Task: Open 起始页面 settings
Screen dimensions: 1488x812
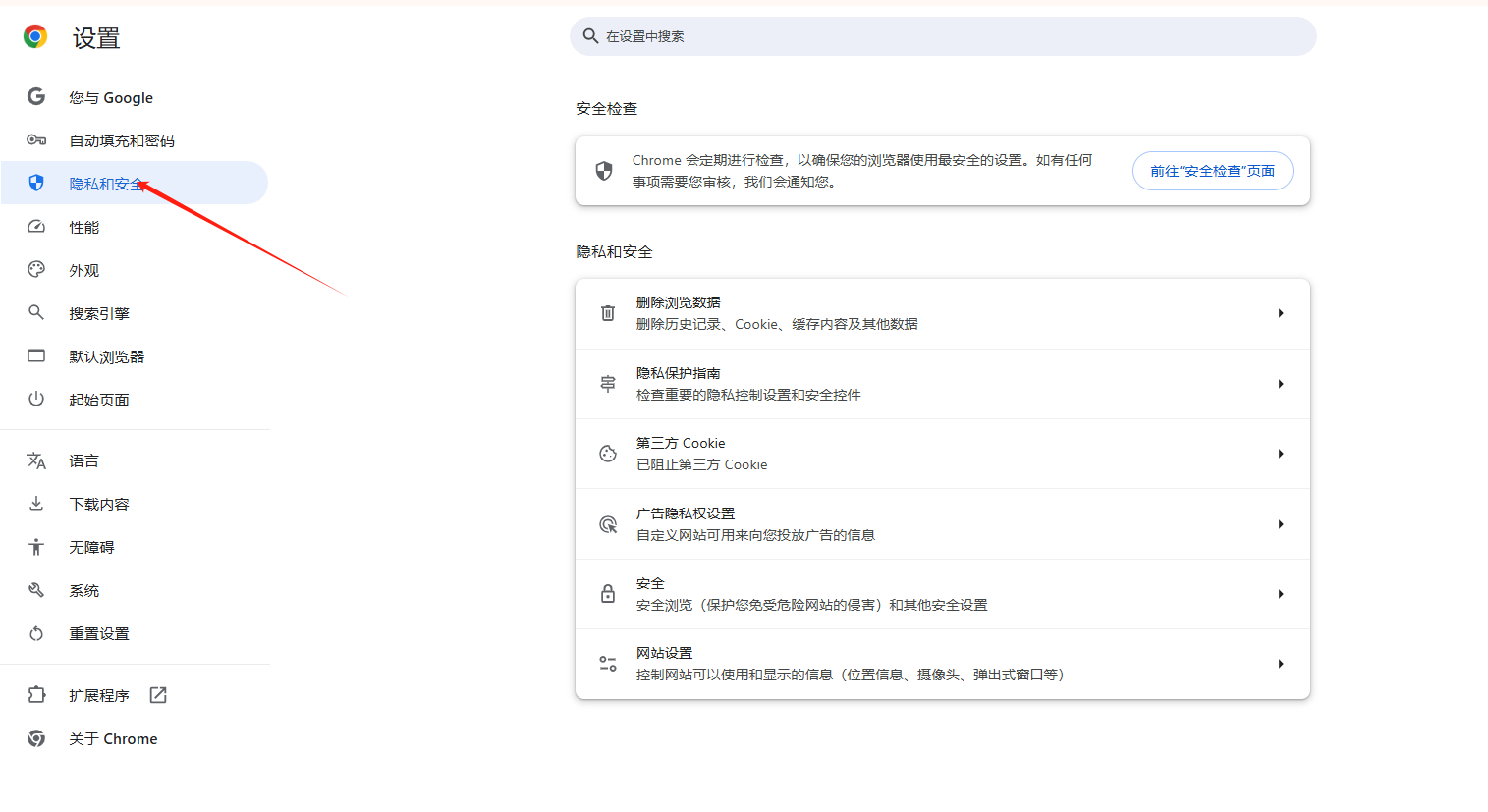Action: coord(134,400)
